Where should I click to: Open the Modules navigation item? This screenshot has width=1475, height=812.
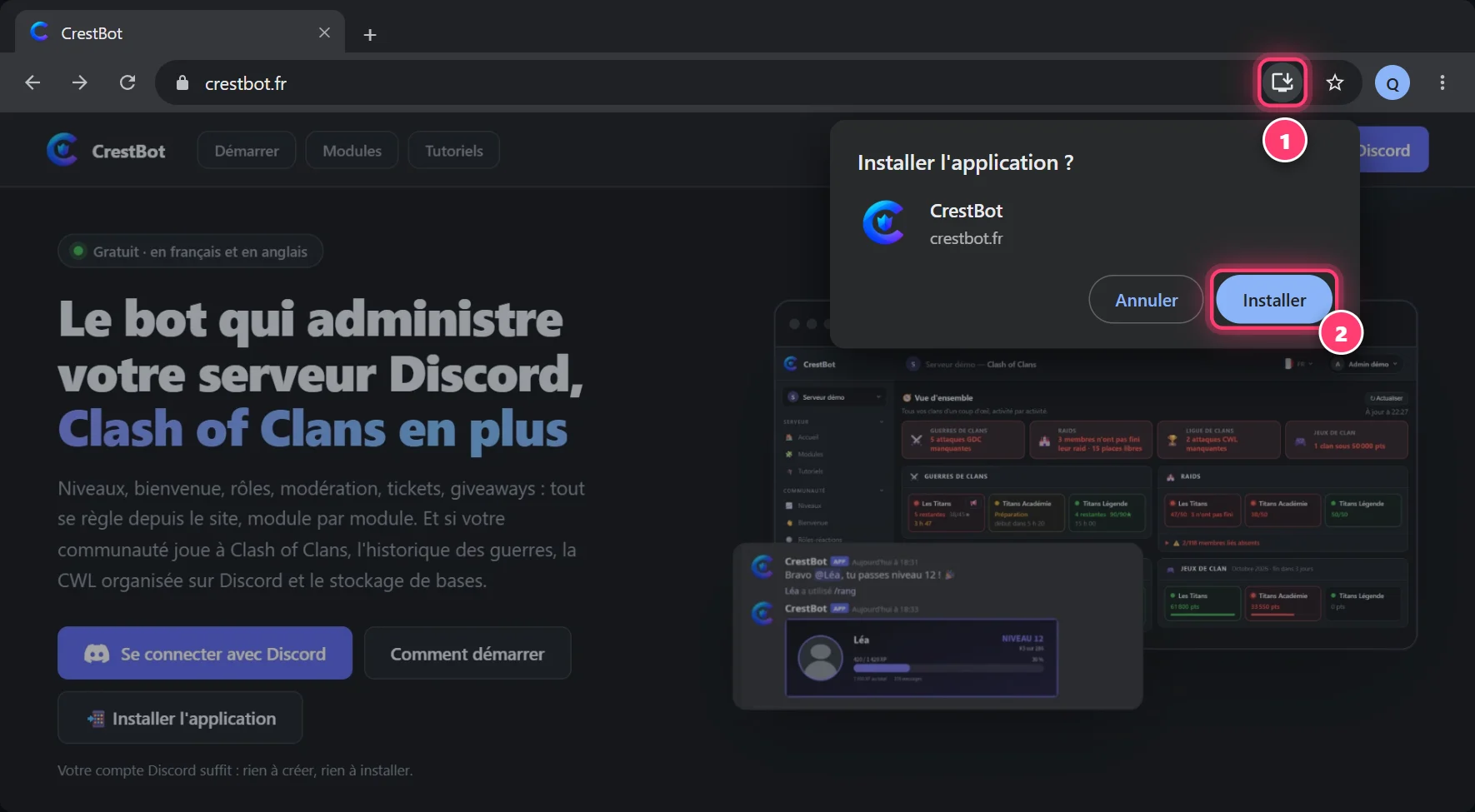(352, 151)
